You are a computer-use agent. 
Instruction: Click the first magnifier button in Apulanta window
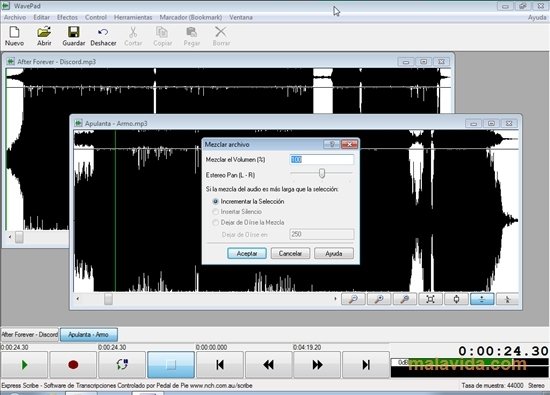pos(353,299)
